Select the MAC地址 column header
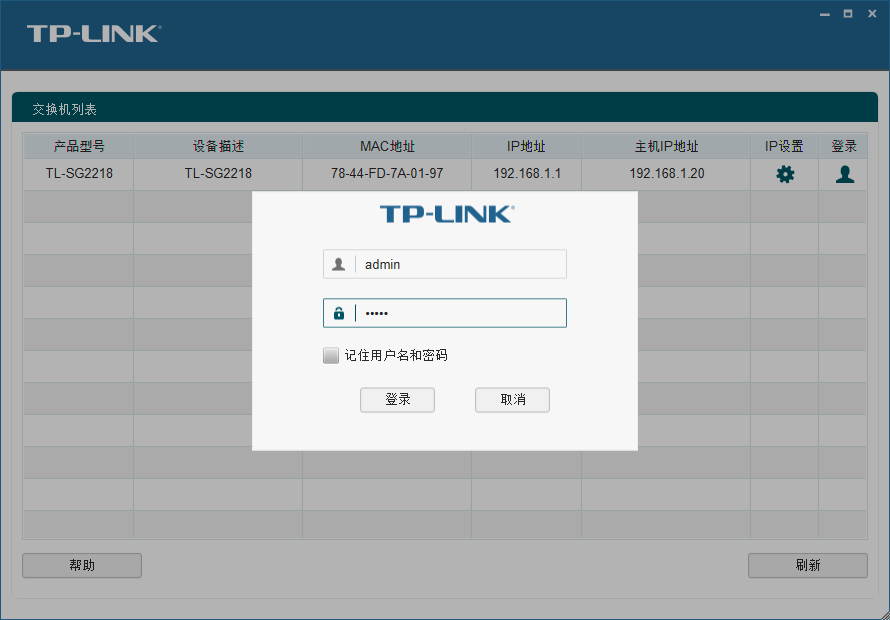Viewport: 890px width, 620px height. coord(387,146)
